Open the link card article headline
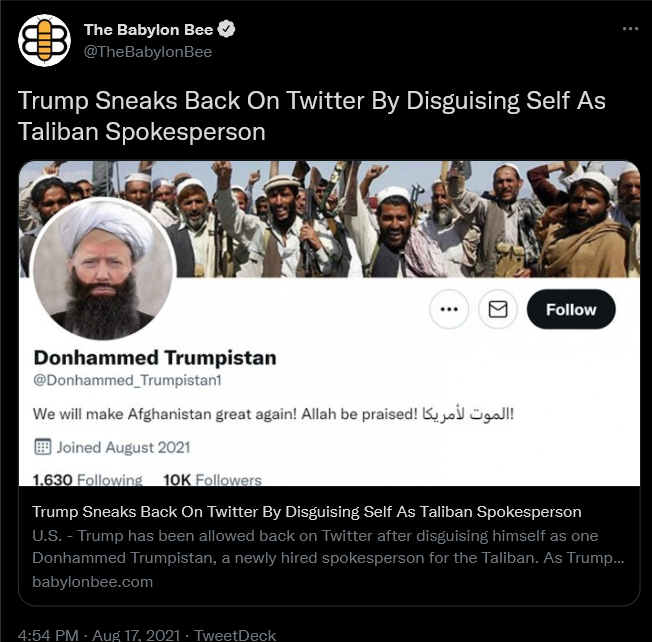The height and width of the screenshot is (642, 652). click(306, 511)
